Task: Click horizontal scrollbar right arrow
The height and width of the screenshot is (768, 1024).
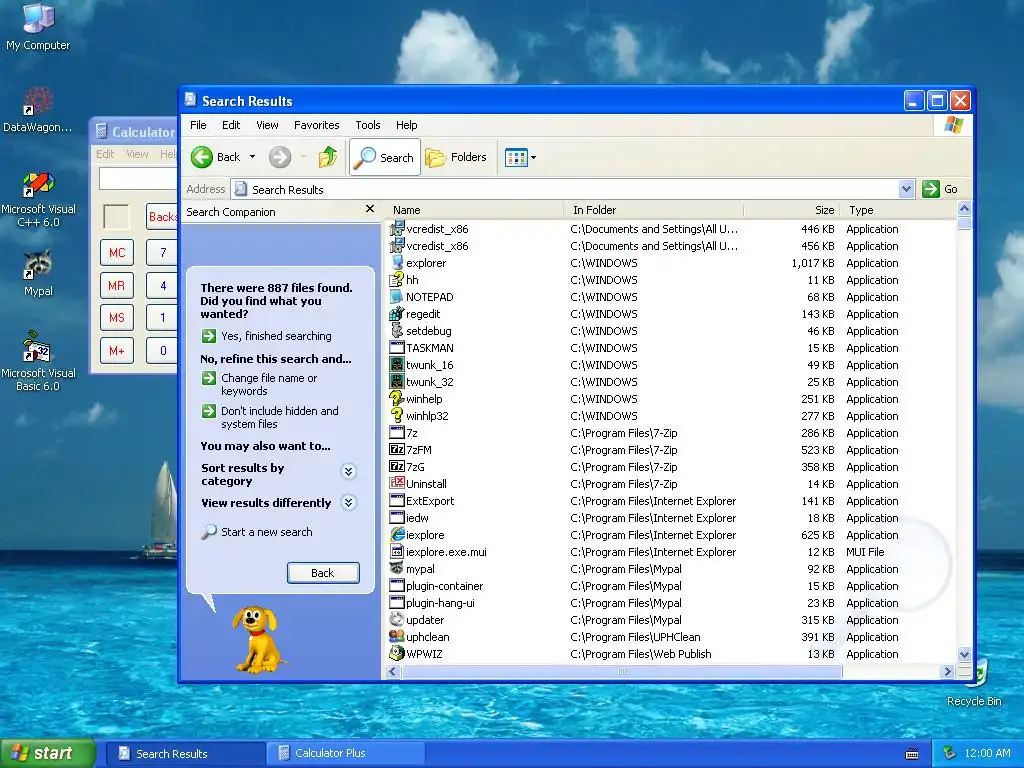Action: [947, 671]
